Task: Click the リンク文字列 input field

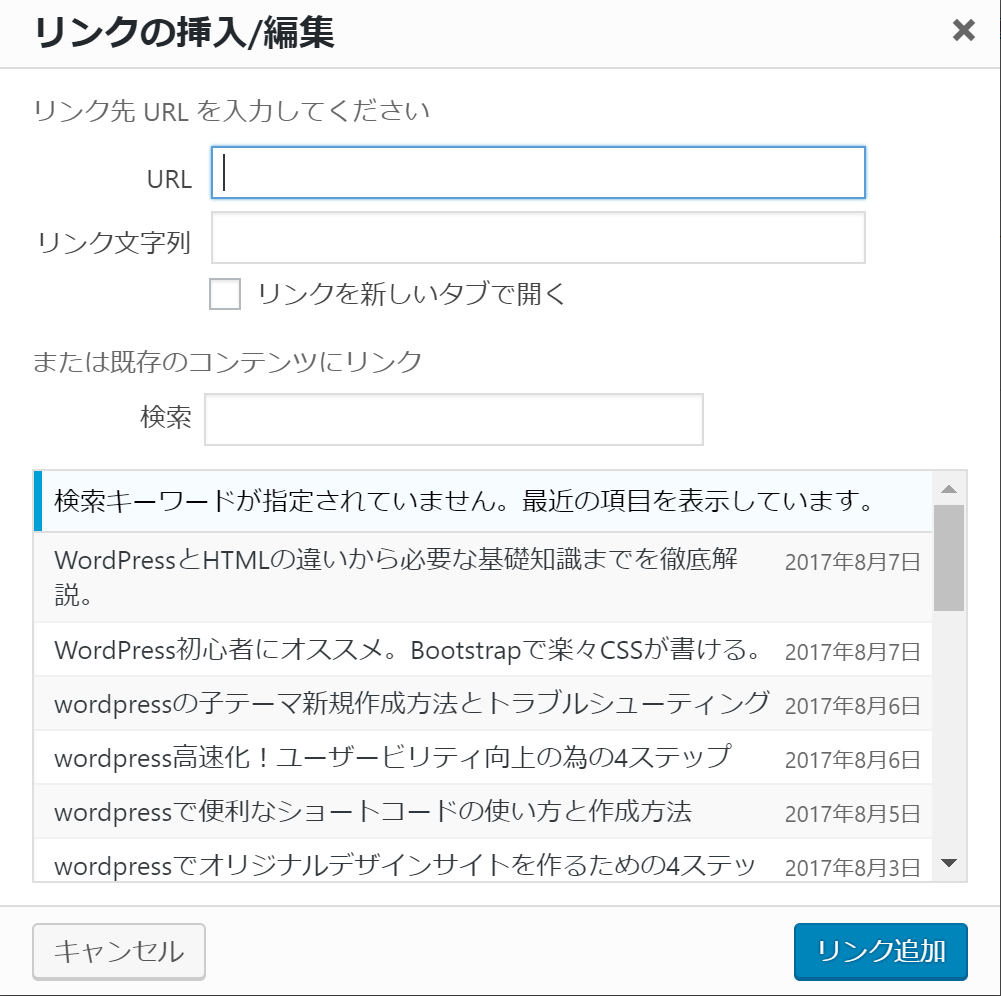Action: [x=538, y=237]
